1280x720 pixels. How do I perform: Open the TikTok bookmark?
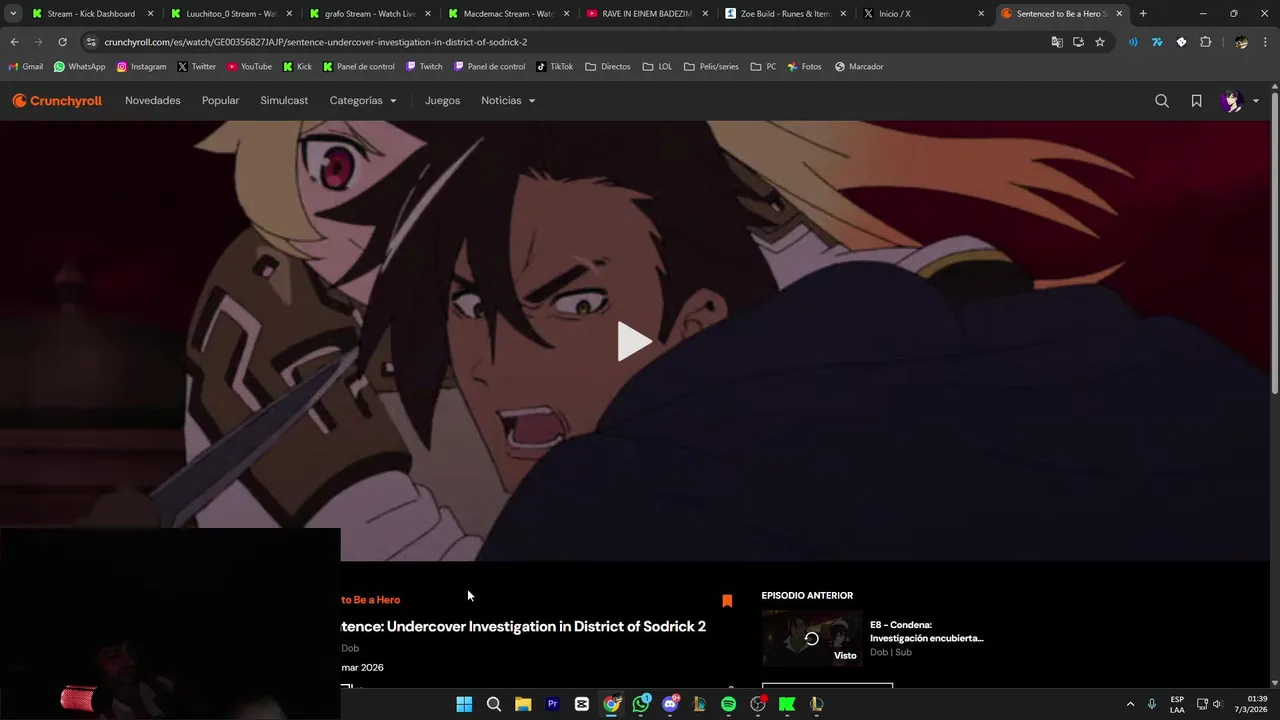pos(554,67)
